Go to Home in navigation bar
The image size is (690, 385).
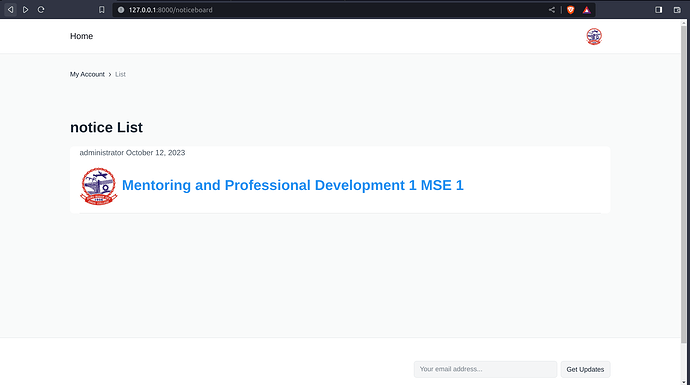point(81,36)
